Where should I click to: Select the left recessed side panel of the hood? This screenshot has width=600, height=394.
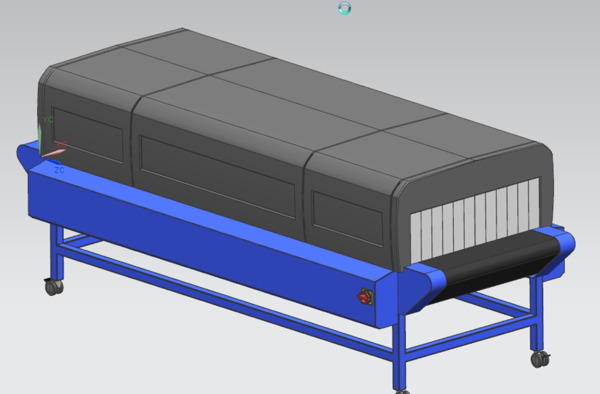88,135
